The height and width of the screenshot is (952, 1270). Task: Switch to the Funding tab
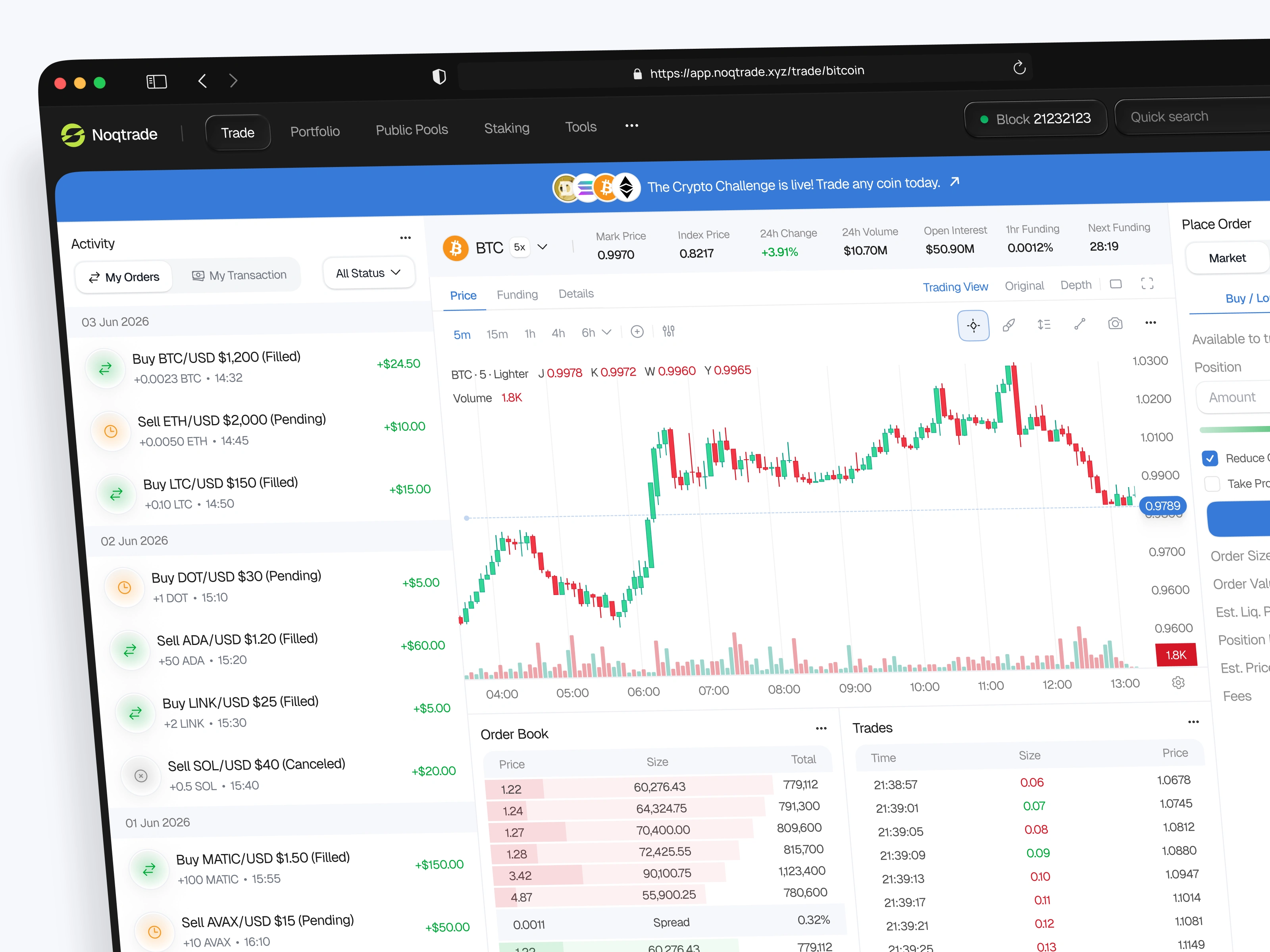[x=517, y=294]
